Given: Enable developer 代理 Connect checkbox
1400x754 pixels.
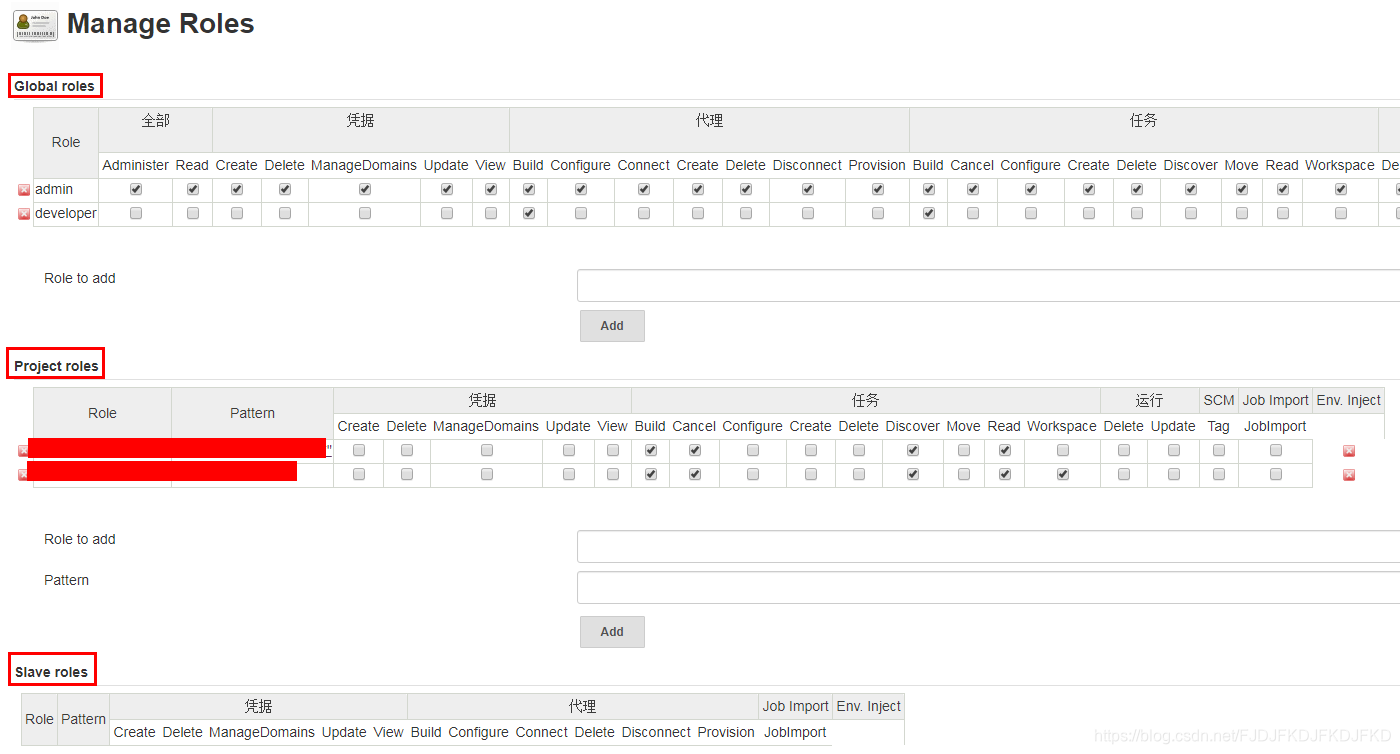Looking at the screenshot, I should (x=644, y=213).
